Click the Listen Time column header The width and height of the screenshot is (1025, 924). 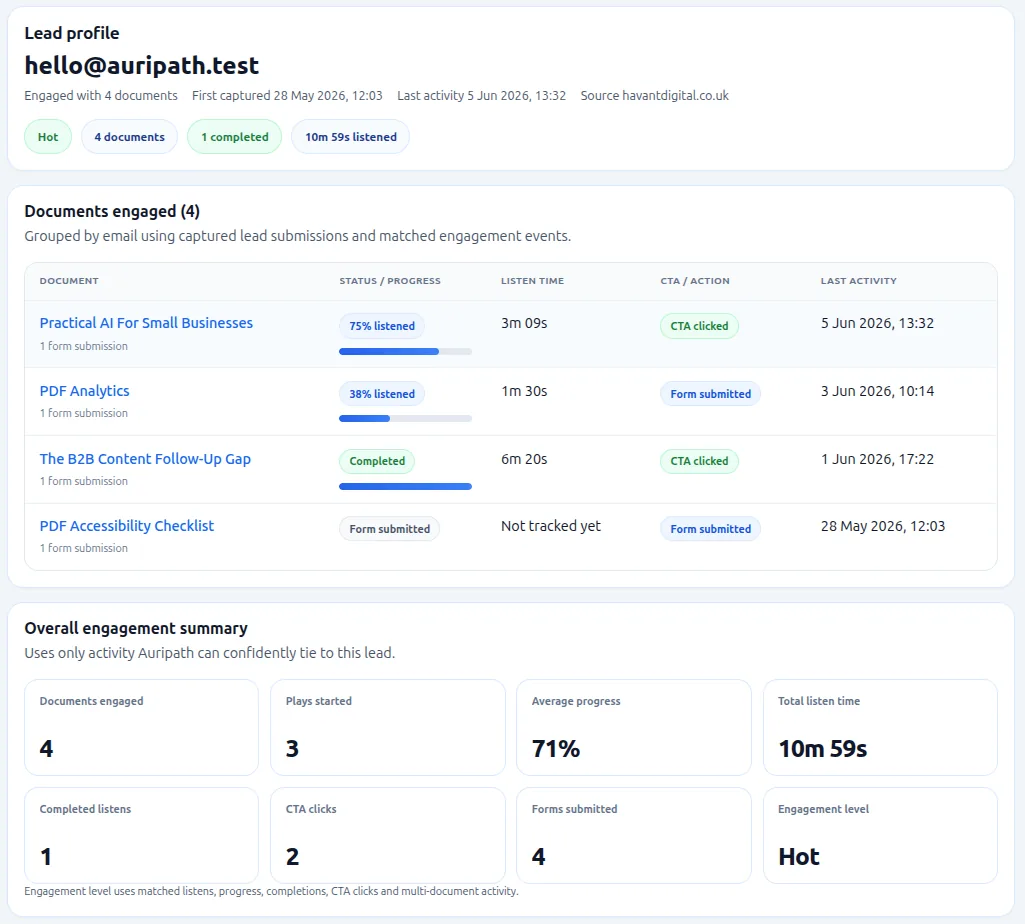[532, 281]
